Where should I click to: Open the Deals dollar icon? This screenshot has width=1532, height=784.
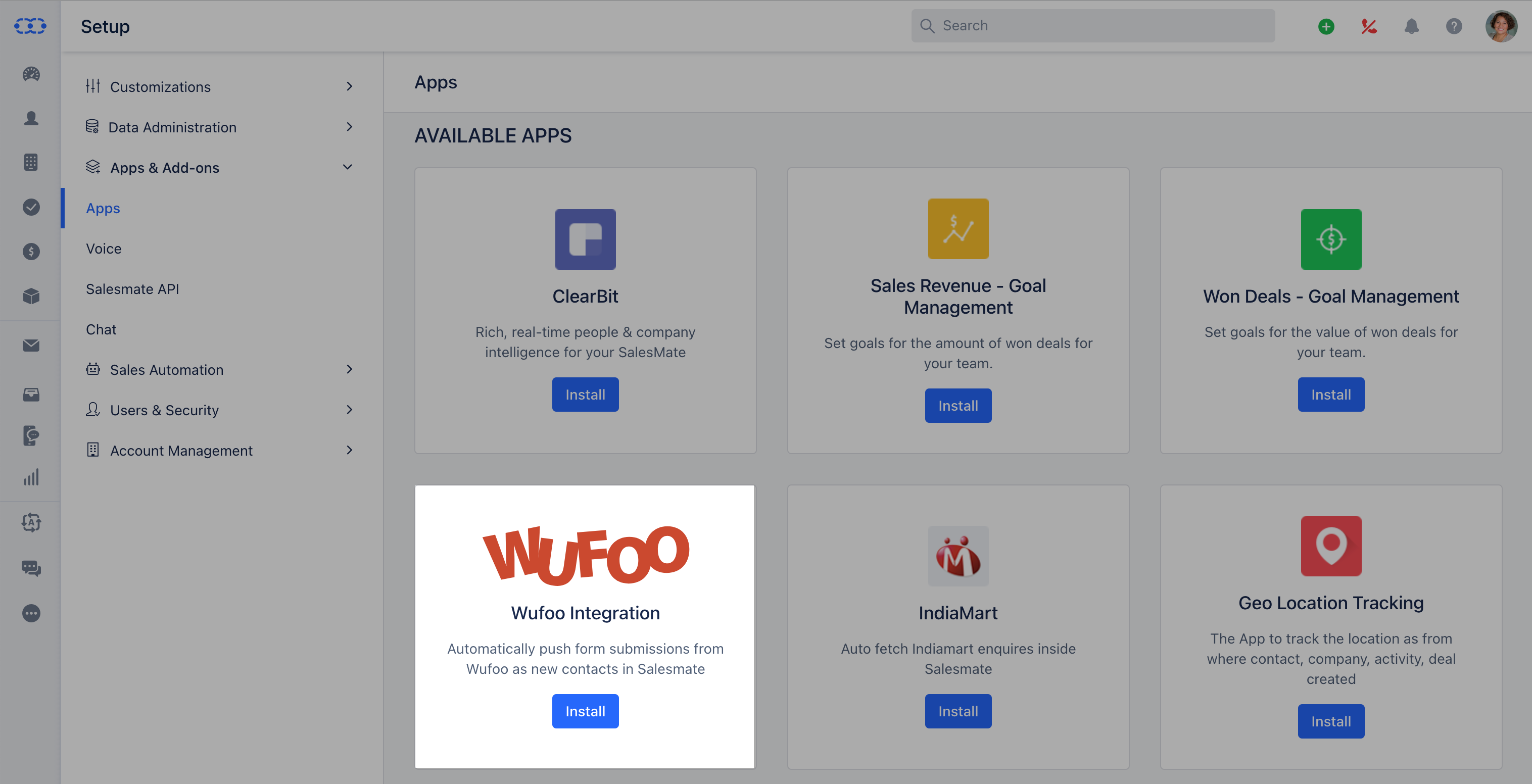(x=30, y=252)
